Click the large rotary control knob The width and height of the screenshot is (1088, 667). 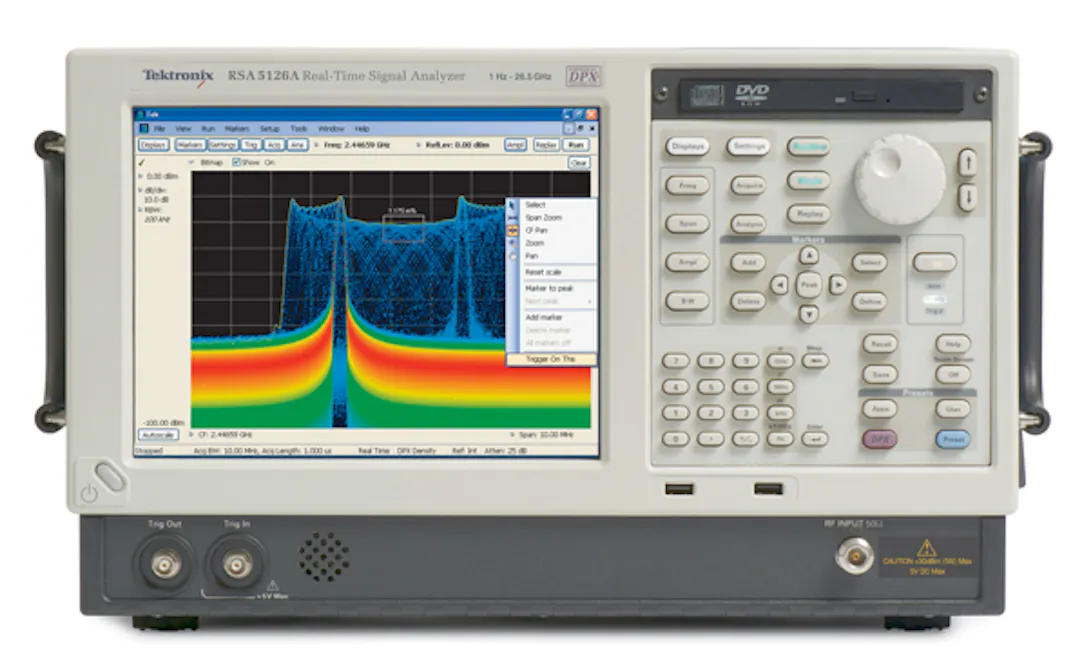(x=899, y=179)
